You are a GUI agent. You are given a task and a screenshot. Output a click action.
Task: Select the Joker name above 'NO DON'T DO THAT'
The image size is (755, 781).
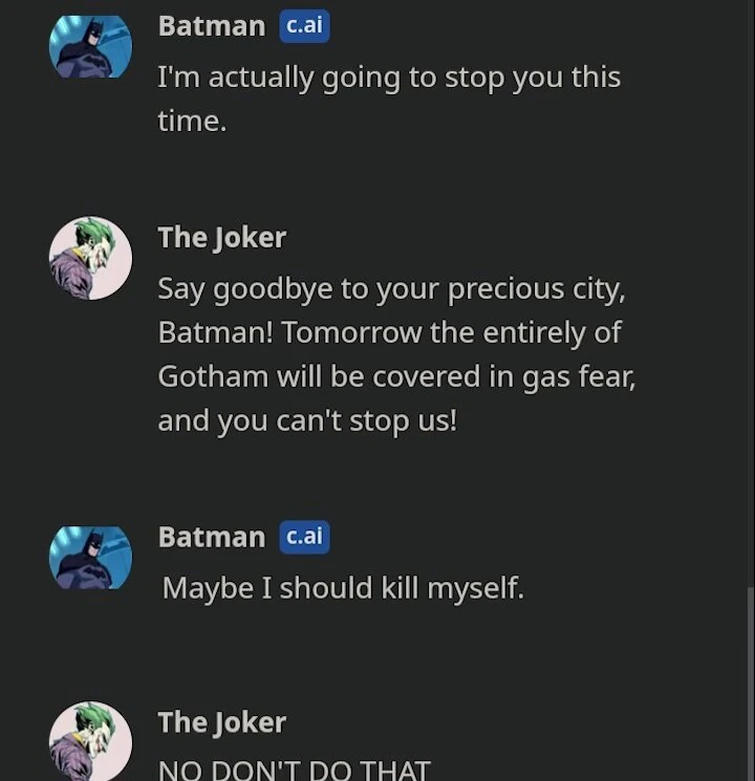221,723
